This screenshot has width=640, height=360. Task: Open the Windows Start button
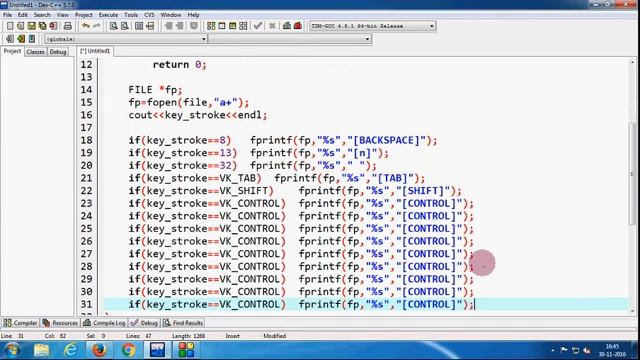click(12, 350)
